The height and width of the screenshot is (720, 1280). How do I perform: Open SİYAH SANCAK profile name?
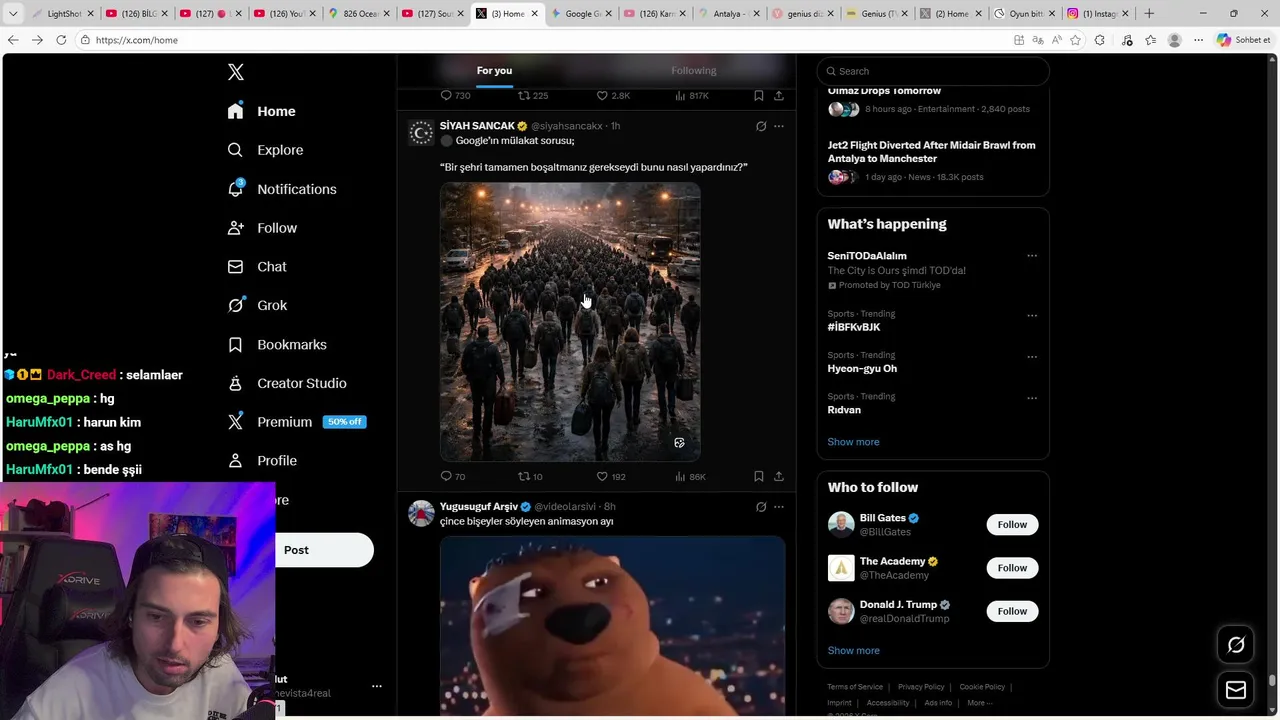pos(477,126)
